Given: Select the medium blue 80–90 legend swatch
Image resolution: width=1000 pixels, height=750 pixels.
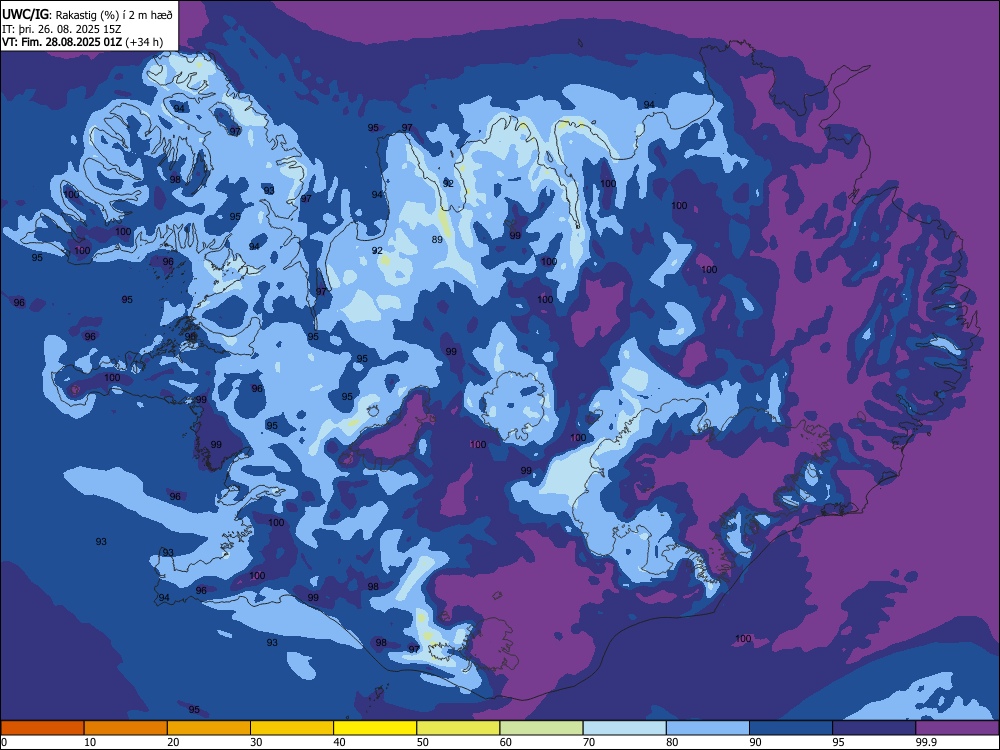Looking at the screenshot, I should tap(708, 728).
